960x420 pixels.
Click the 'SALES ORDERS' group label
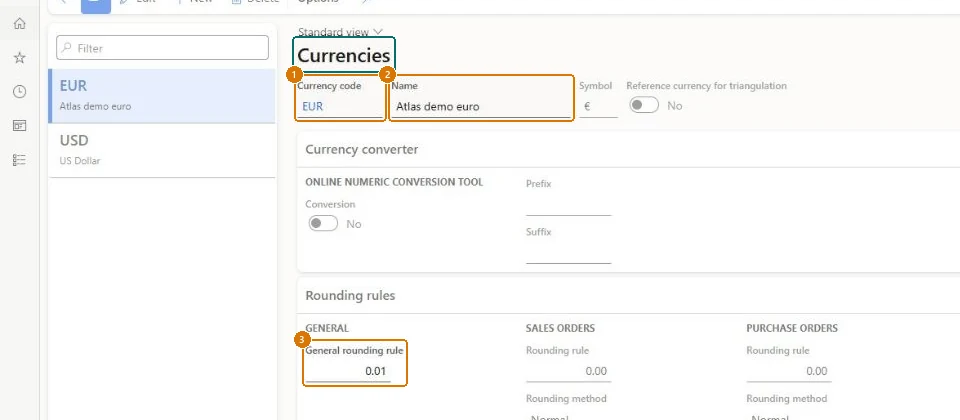click(x=560, y=329)
